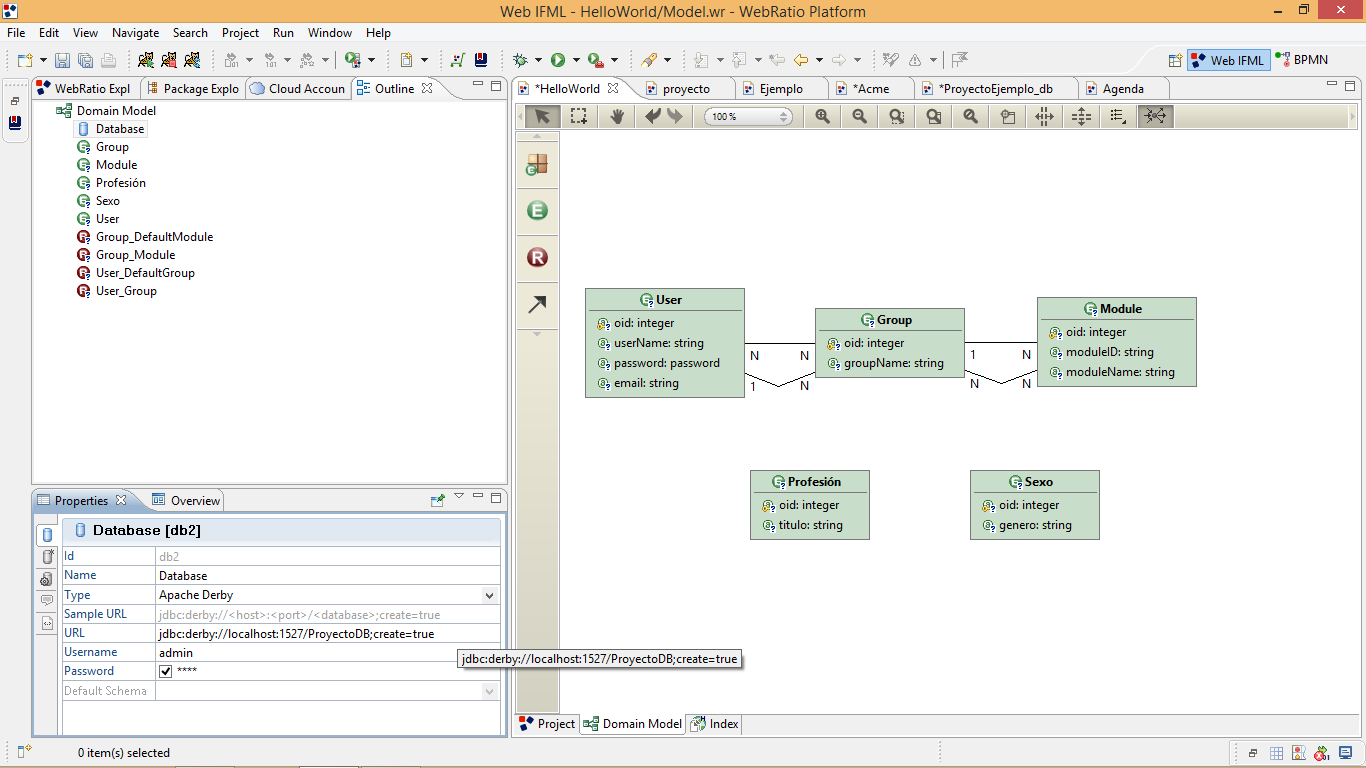Switch to the Agenda editor tab
Screen dimensions: 1366x768
pyautogui.click(x=1123, y=89)
